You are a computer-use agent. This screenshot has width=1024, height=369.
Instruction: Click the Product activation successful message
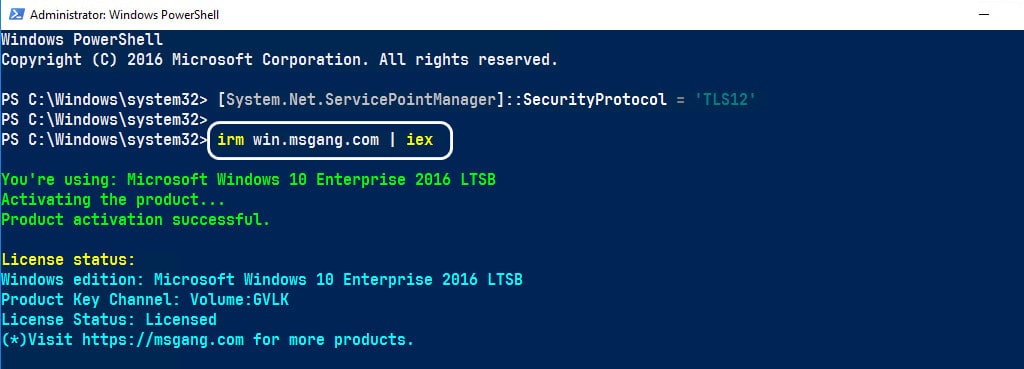point(135,219)
